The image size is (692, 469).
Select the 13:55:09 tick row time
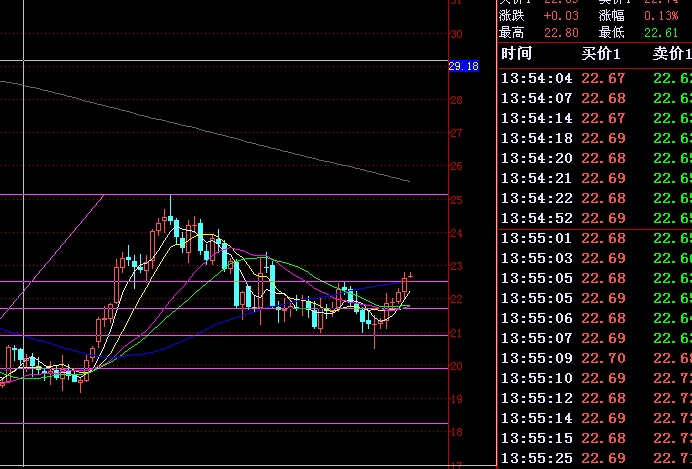[x=537, y=358]
